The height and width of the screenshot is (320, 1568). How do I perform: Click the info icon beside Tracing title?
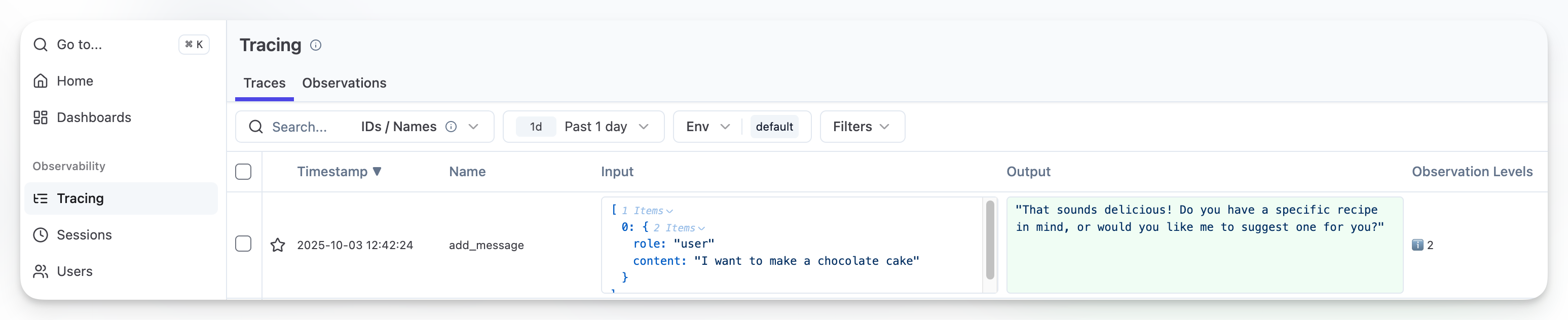tap(315, 45)
